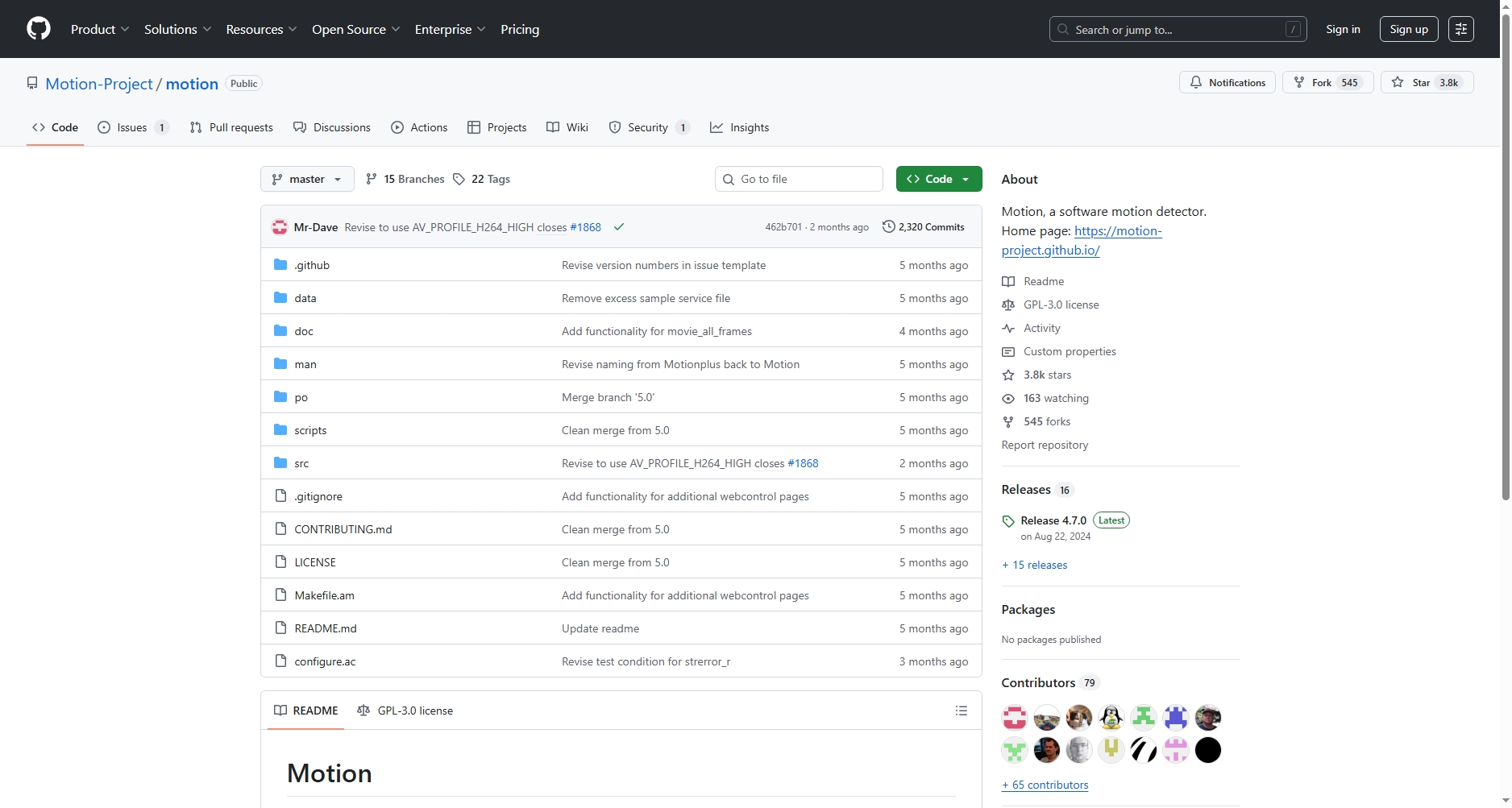
Task: Open the GitHub home logo
Action: click(39, 29)
